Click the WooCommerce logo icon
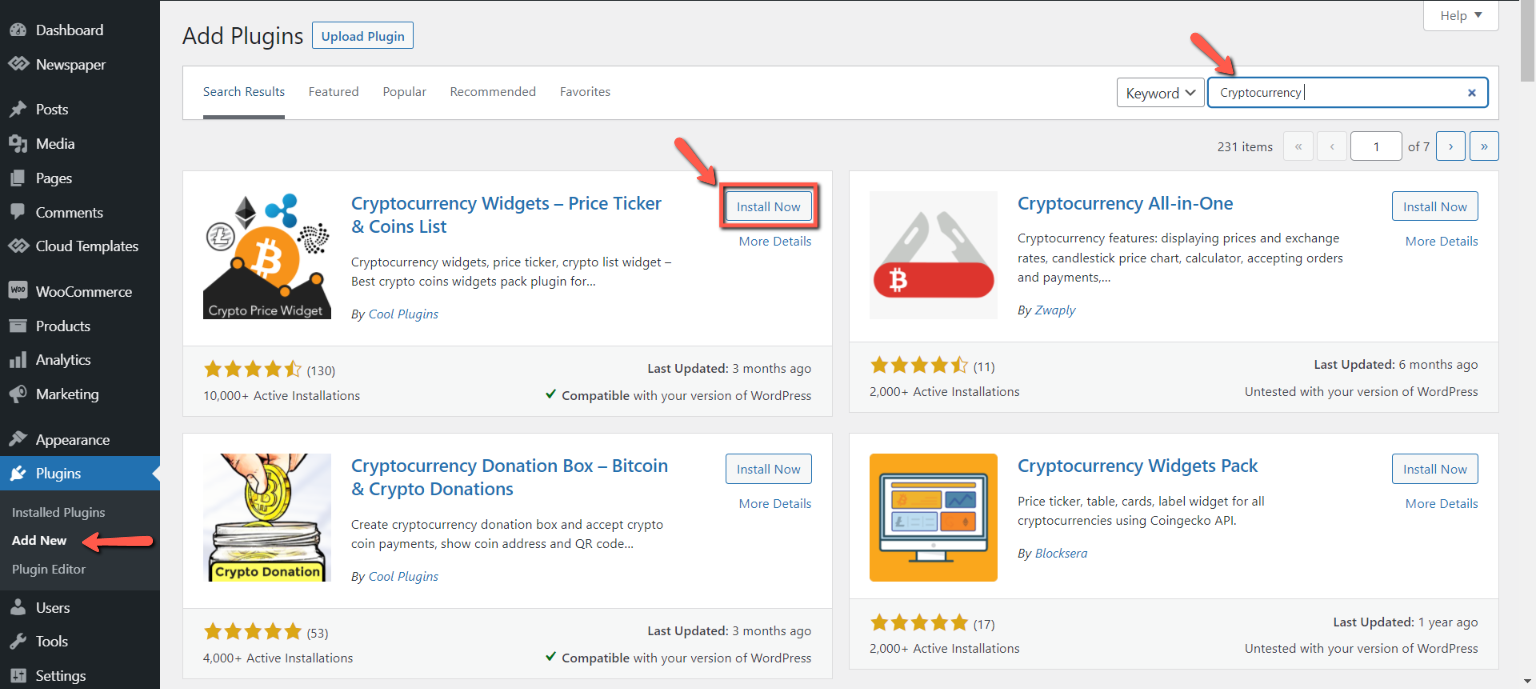Image resolution: width=1536 pixels, height=689 pixels. pyautogui.click(x=18, y=291)
